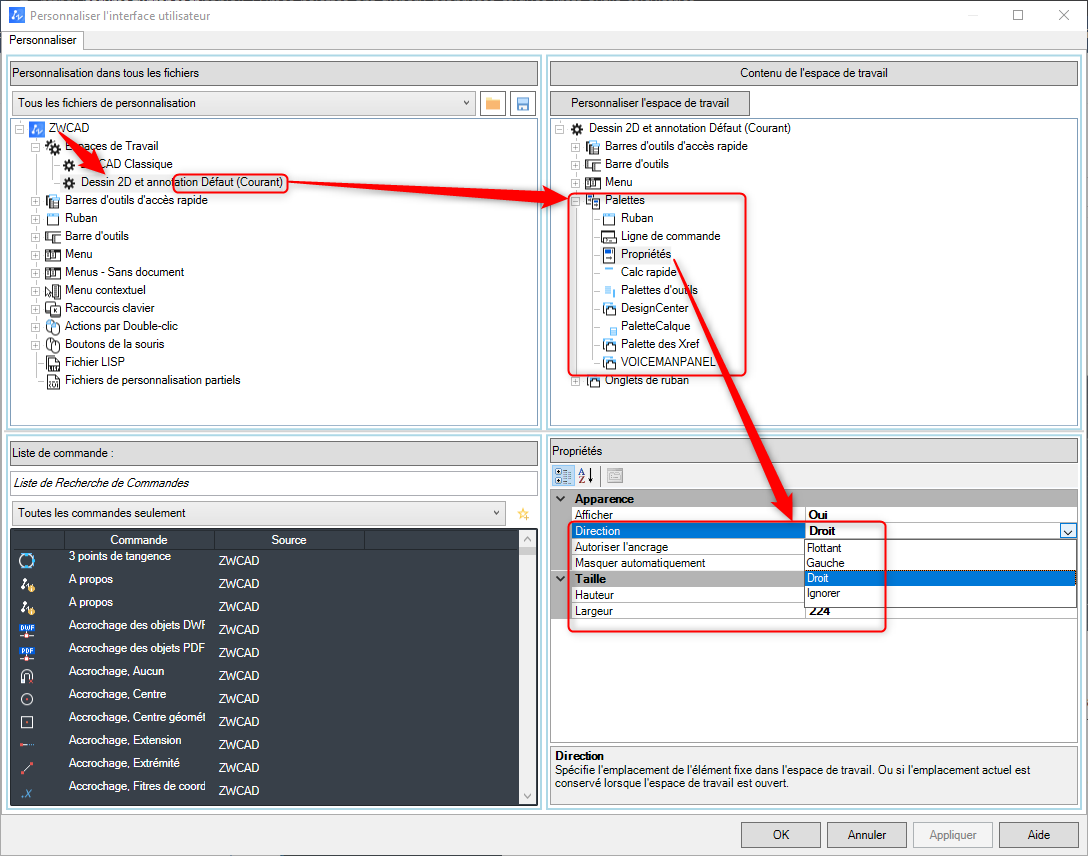The height and width of the screenshot is (856, 1088).
Task: Collapse the Apparence property section
Action: 560,499
